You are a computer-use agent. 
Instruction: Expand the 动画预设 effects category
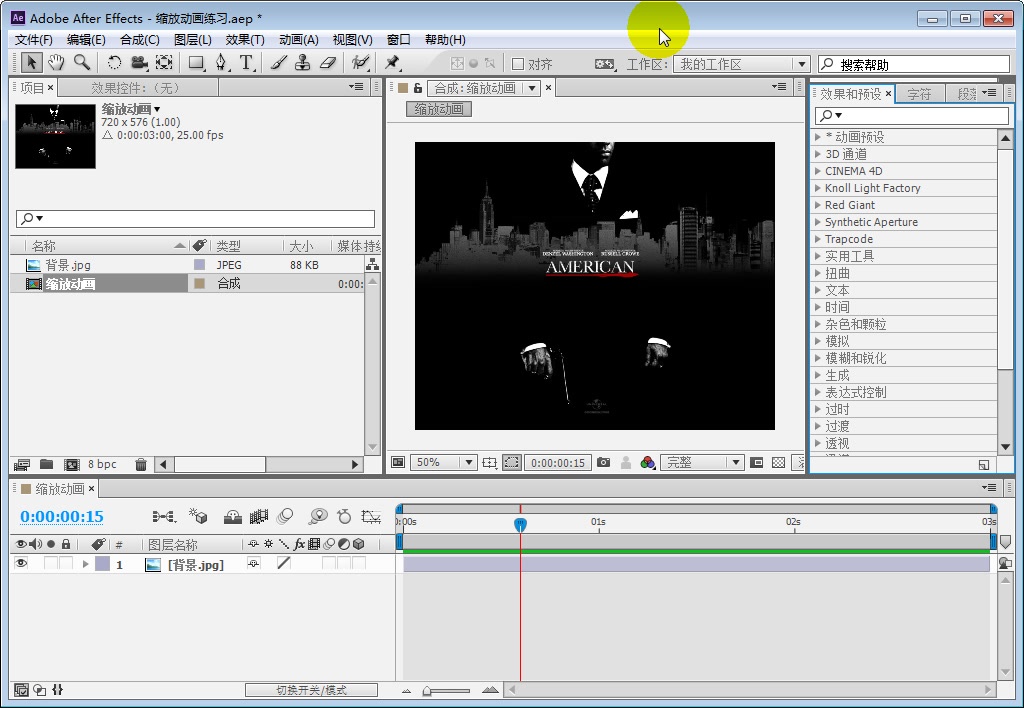click(x=817, y=137)
